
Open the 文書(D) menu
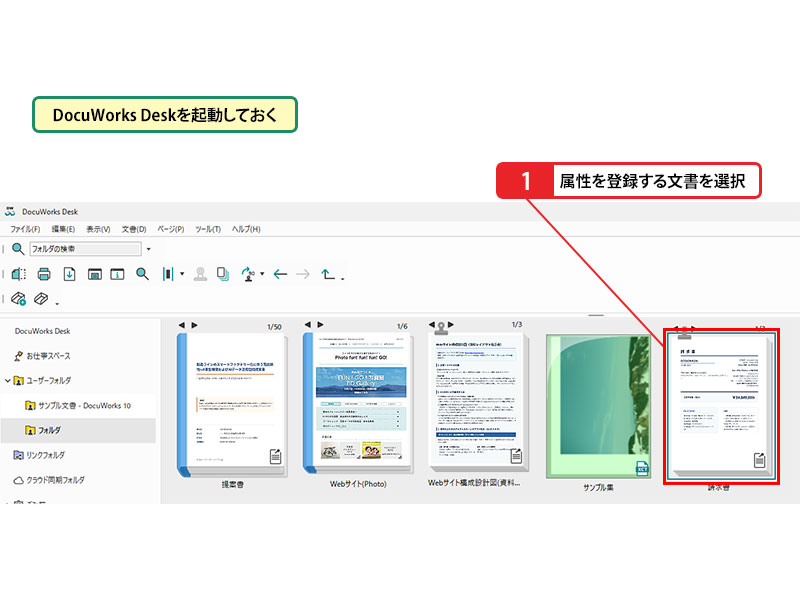[x=134, y=230]
